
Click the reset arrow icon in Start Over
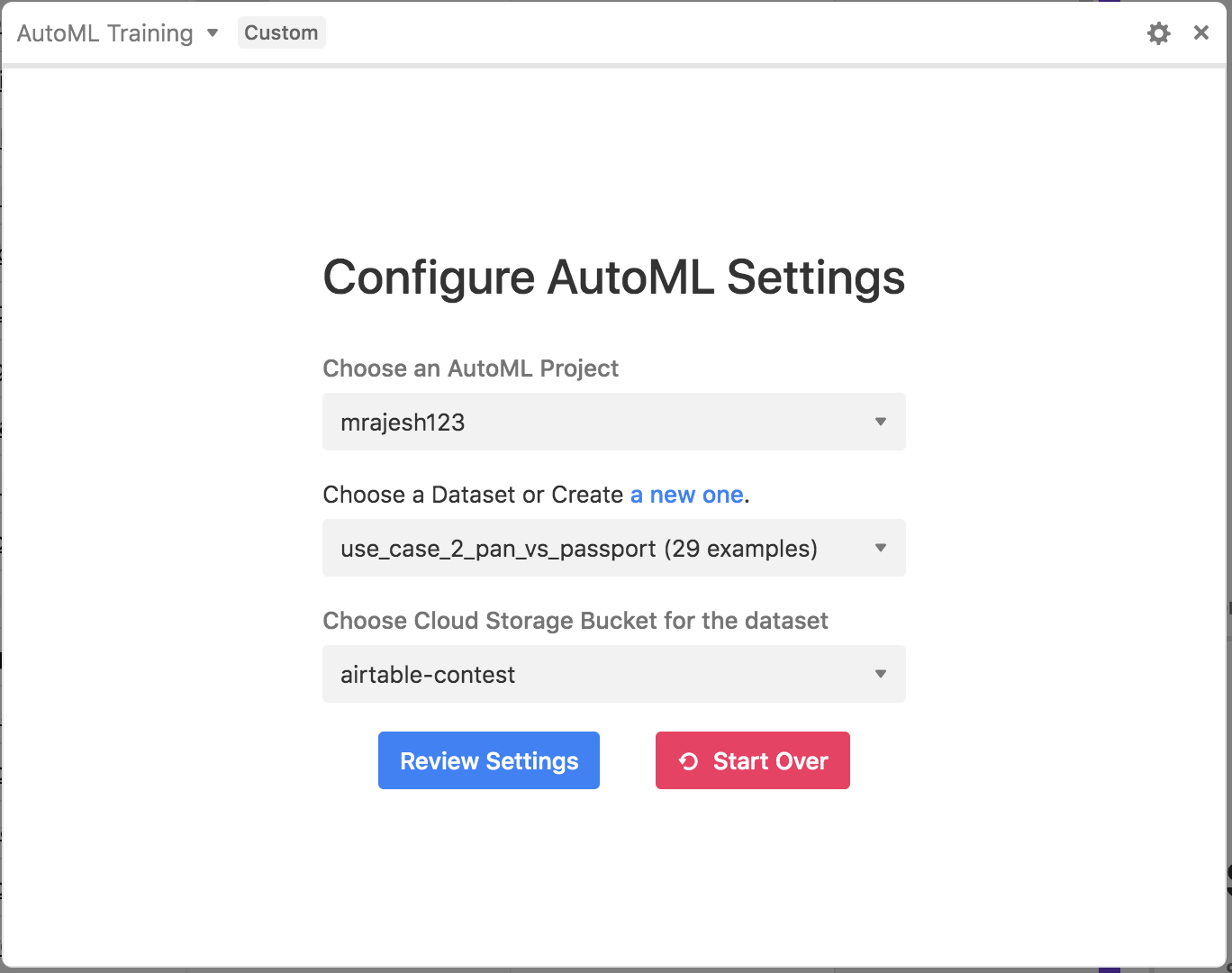[689, 761]
